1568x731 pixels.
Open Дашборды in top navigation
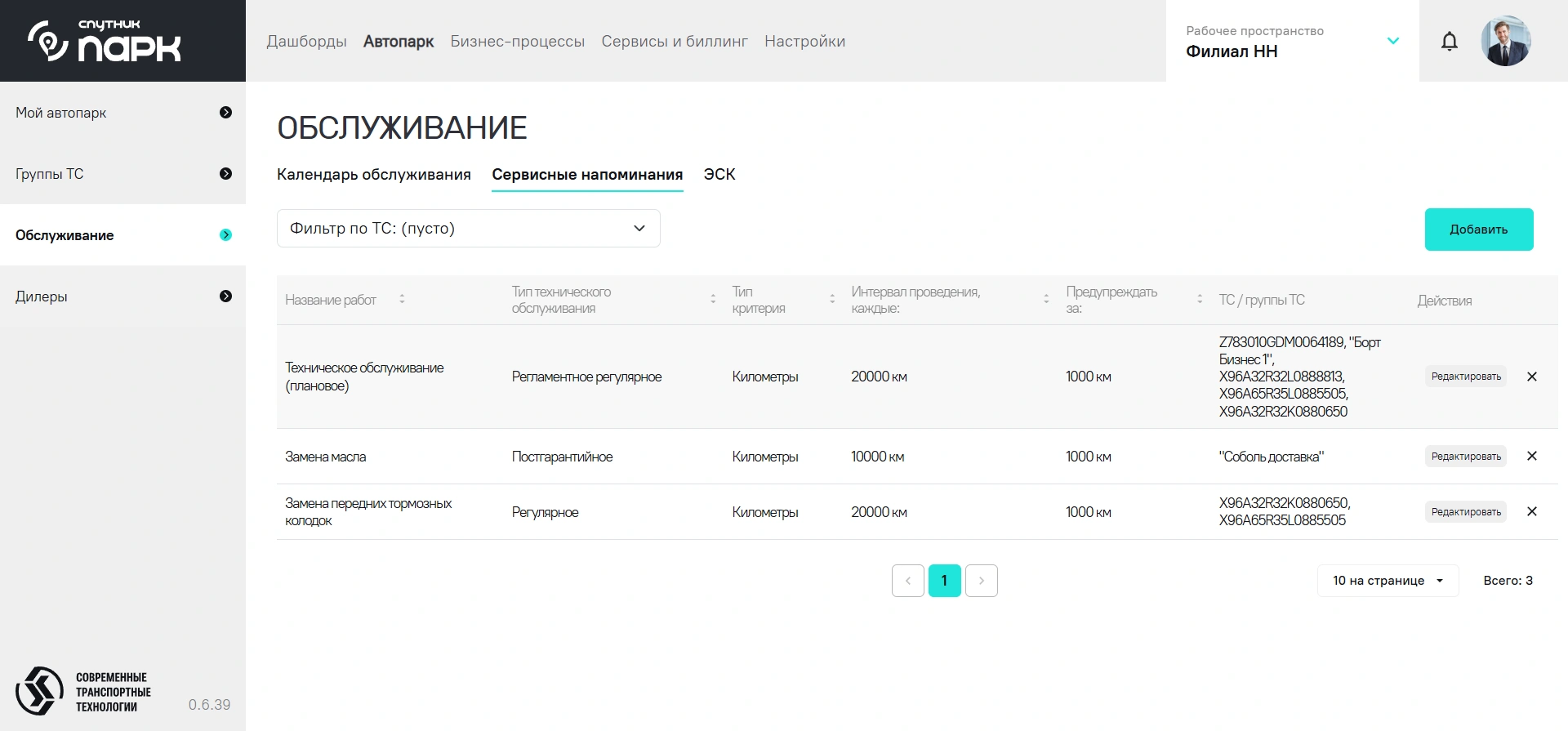[x=306, y=42]
